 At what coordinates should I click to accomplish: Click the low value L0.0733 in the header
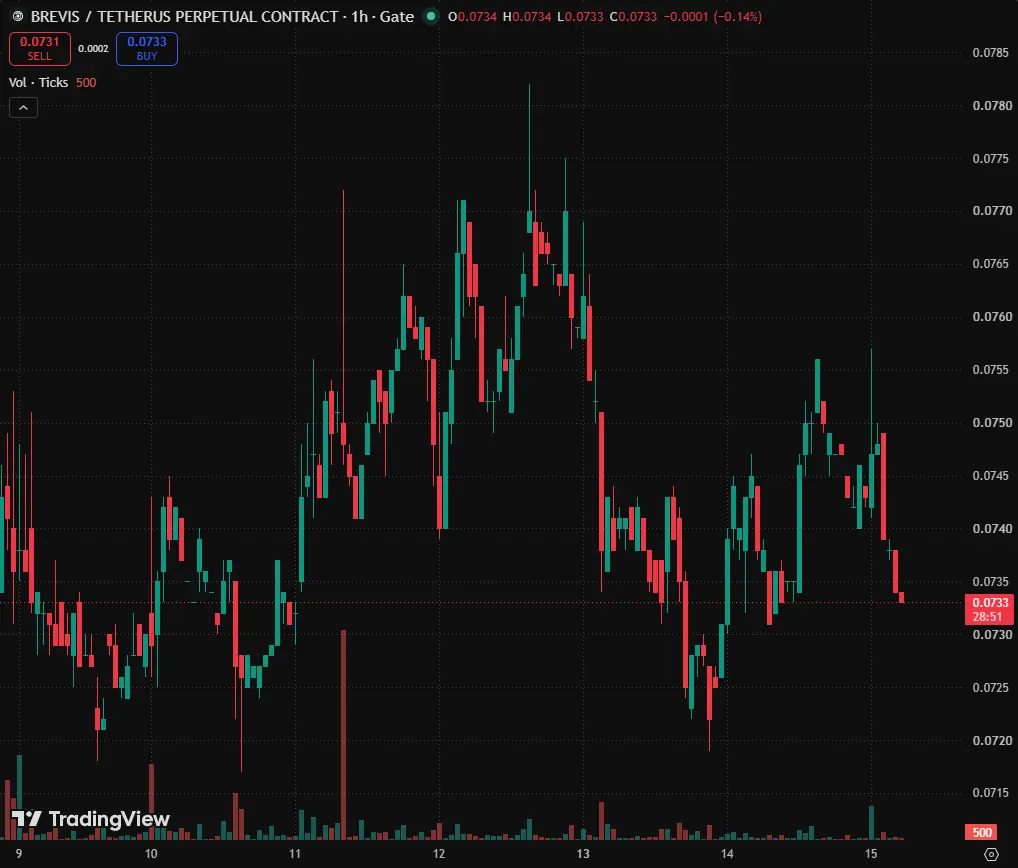580,16
